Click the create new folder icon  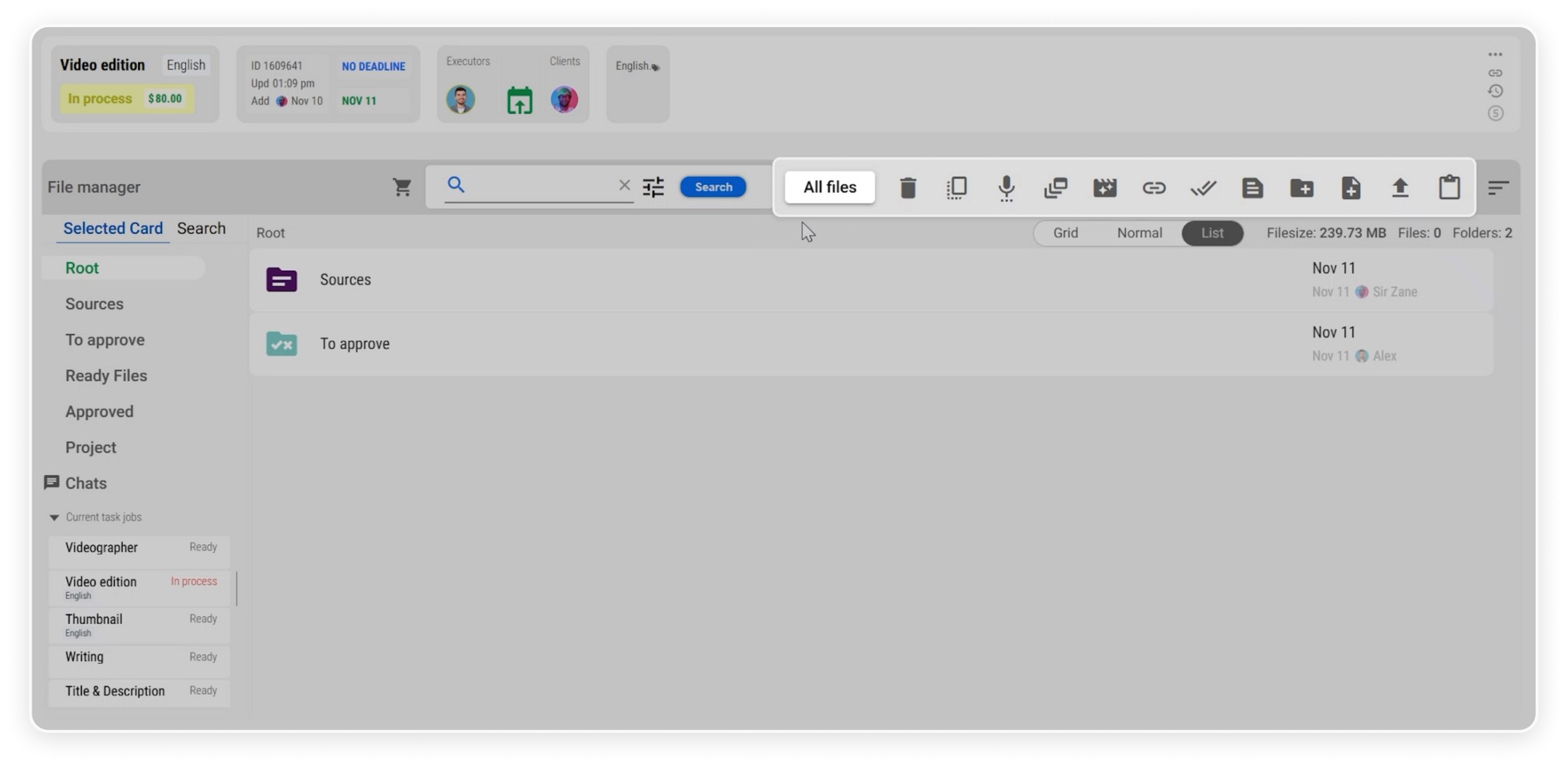[x=1302, y=188]
